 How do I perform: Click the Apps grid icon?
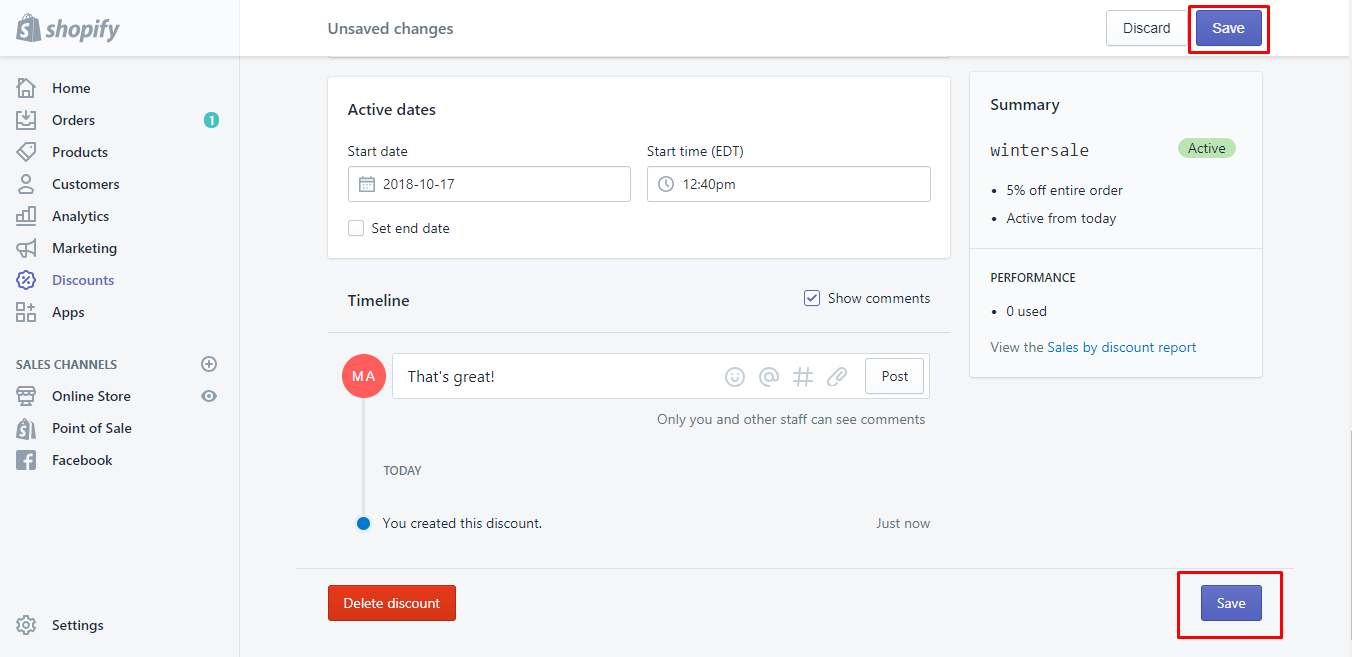tap(27, 312)
